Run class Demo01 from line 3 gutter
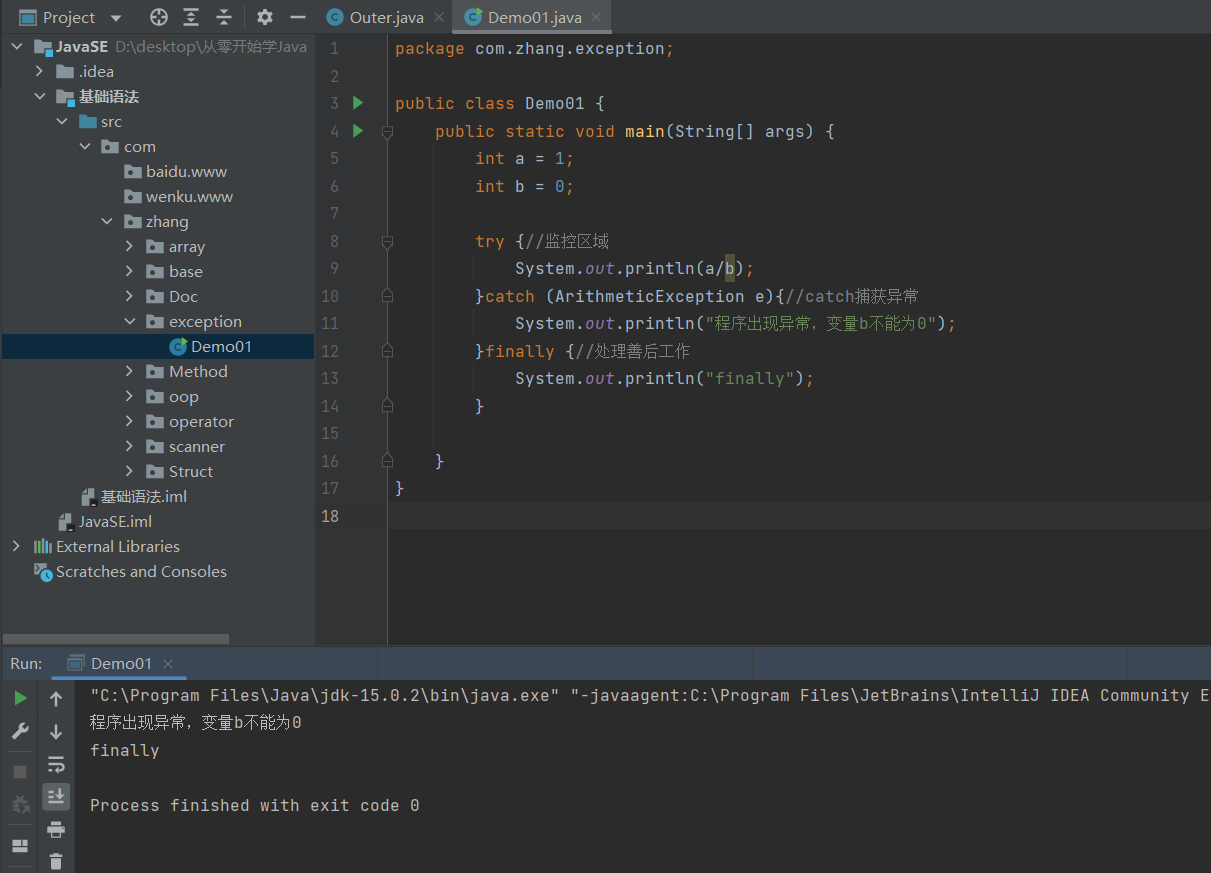The image size is (1211, 873). pyautogui.click(x=358, y=103)
